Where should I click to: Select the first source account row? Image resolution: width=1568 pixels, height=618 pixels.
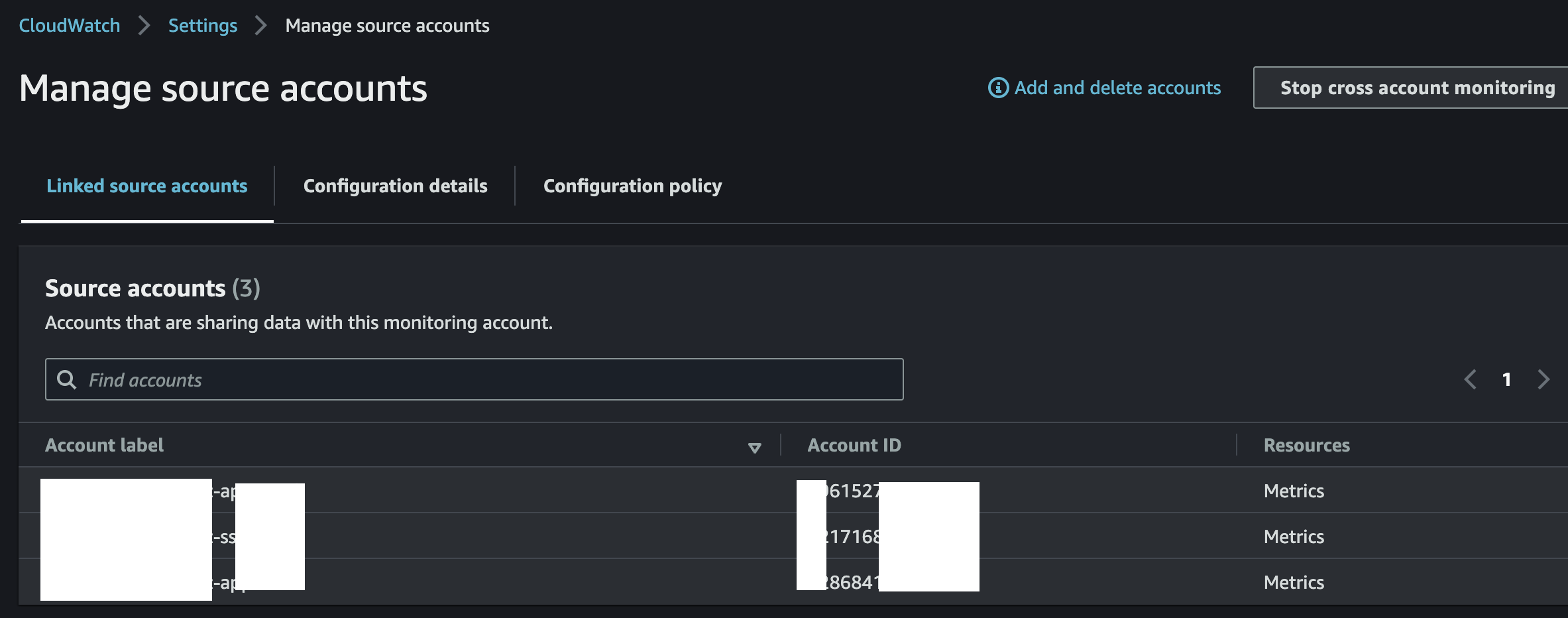[464, 491]
